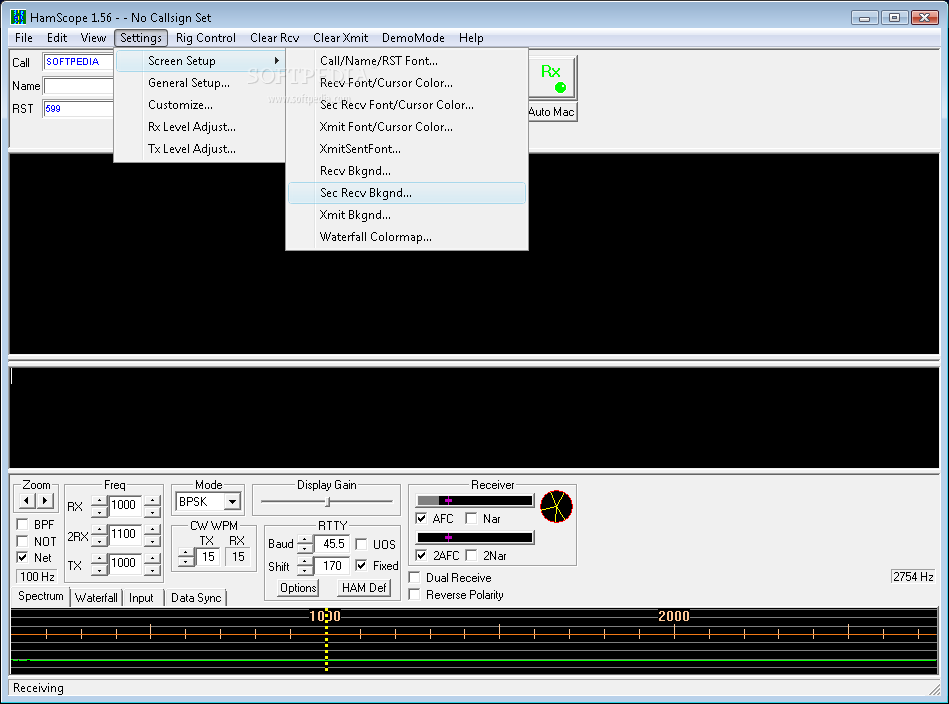
Task: Select Waterfall Colormap... option
Action: (407, 237)
